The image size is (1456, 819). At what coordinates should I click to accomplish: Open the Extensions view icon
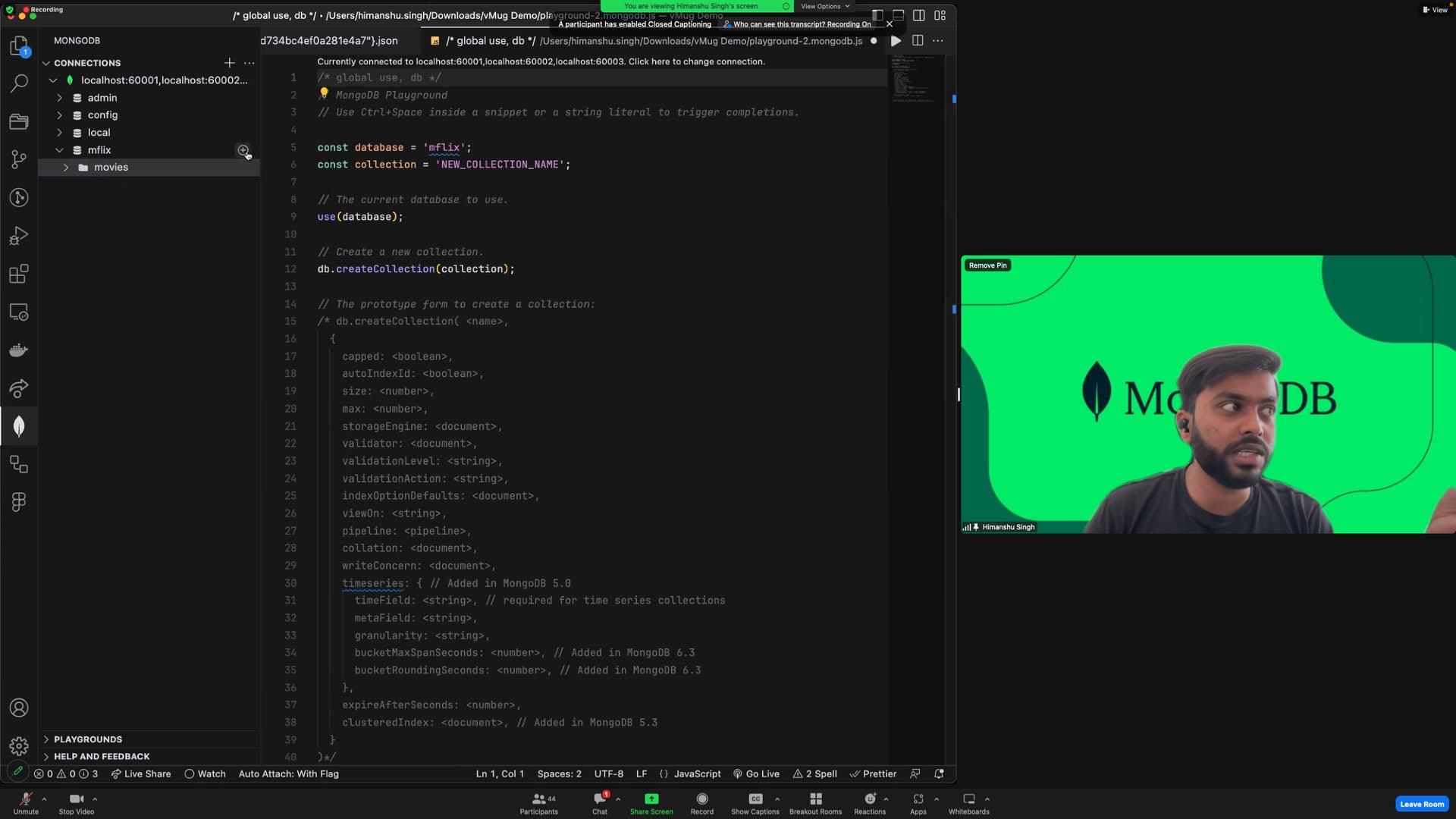tap(19, 274)
